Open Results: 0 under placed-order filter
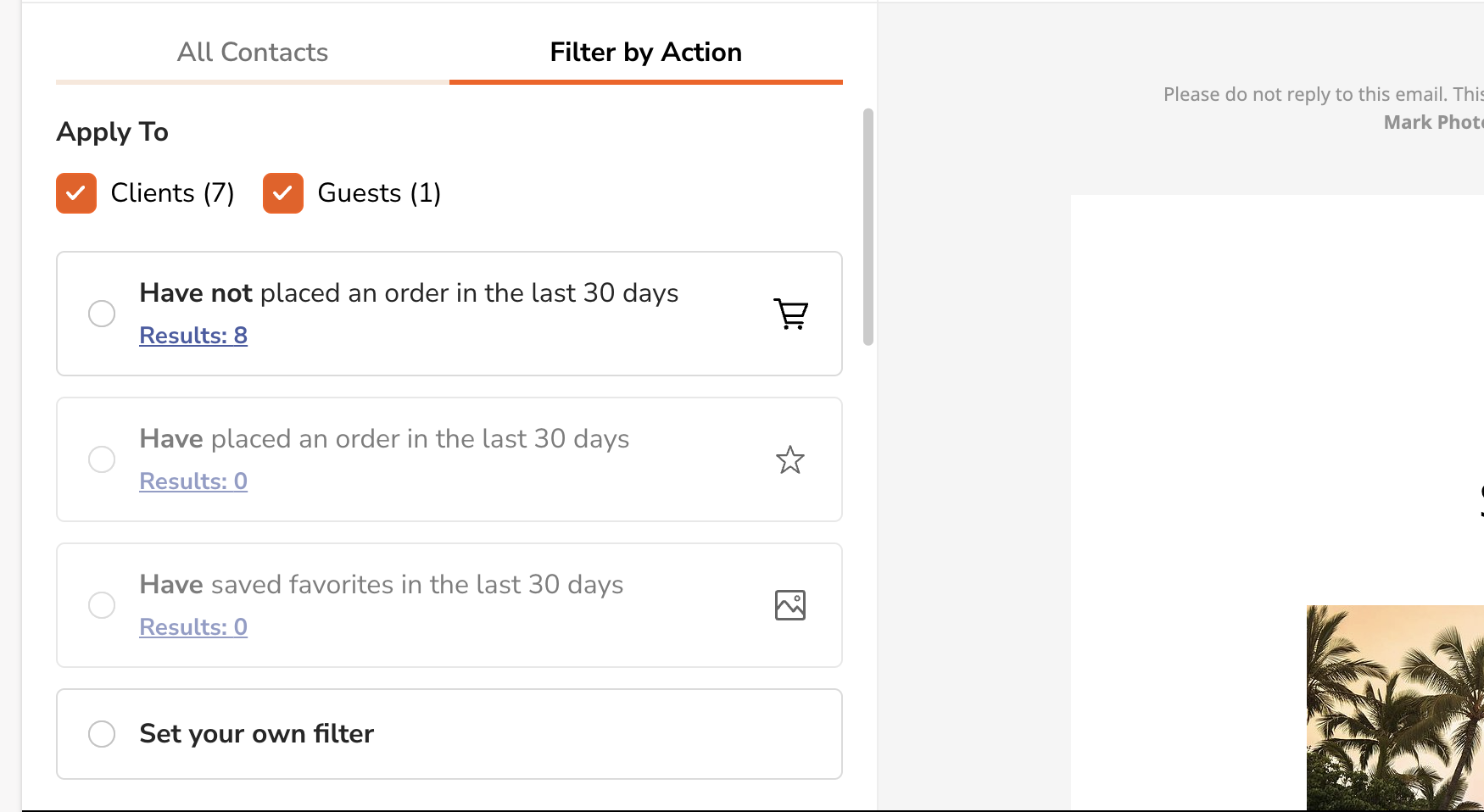This screenshot has width=1484, height=812. click(x=192, y=481)
